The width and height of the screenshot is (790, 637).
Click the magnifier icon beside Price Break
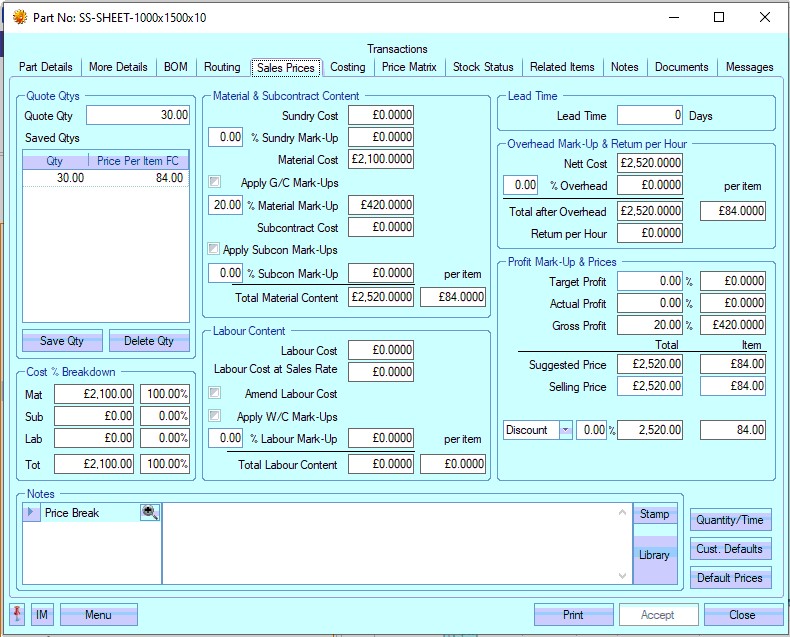click(150, 512)
